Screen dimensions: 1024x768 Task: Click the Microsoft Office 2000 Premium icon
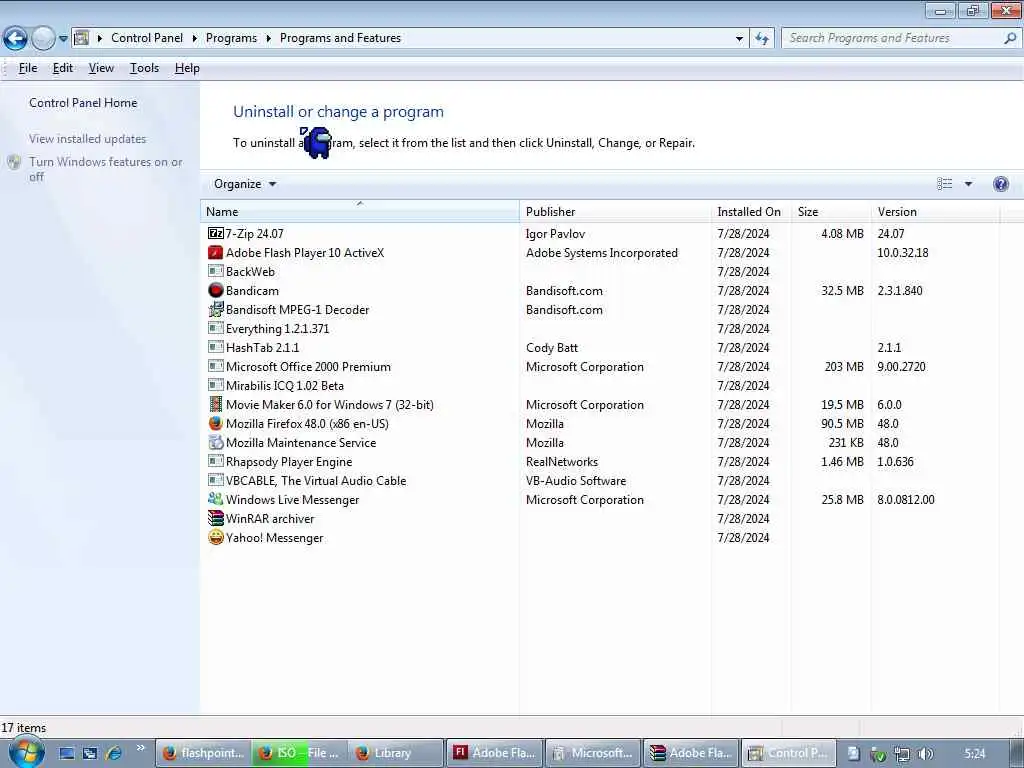(x=216, y=366)
